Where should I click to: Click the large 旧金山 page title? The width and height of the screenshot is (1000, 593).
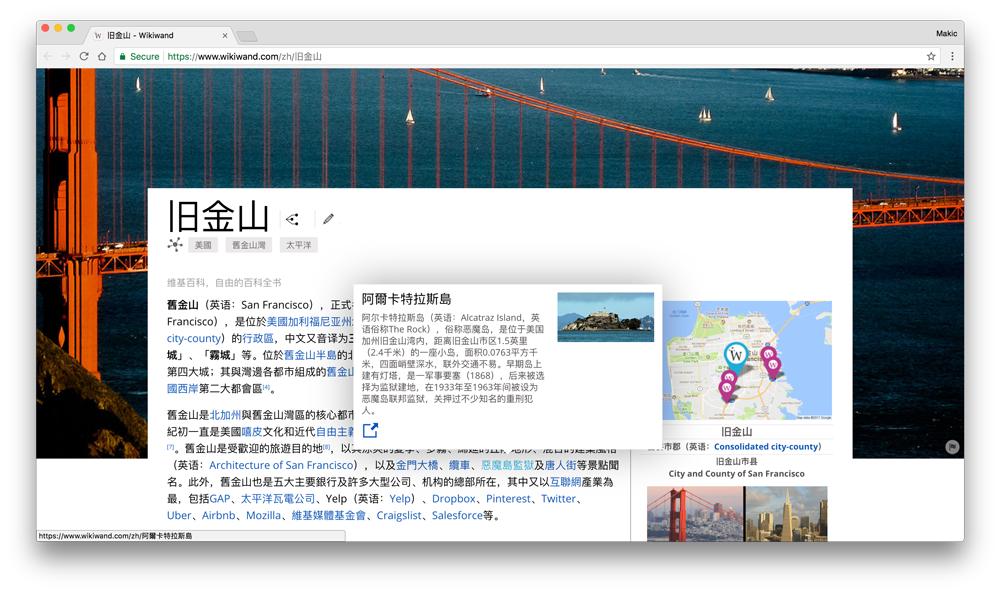217,217
